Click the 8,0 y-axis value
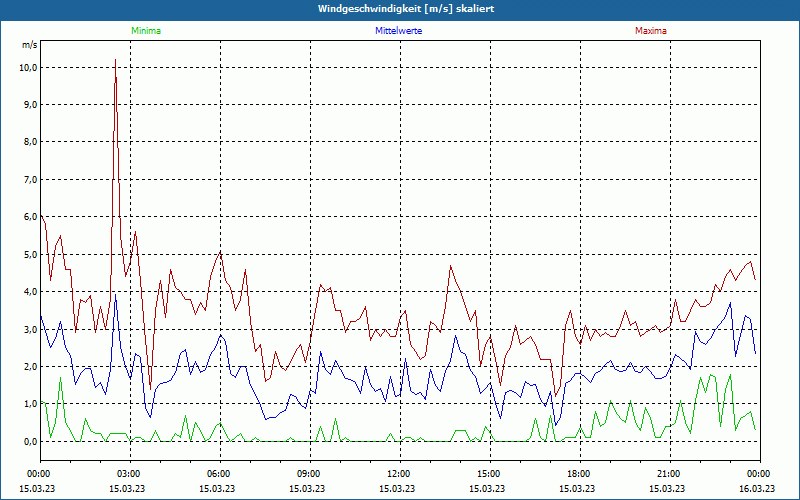800x500 pixels. click(30, 142)
